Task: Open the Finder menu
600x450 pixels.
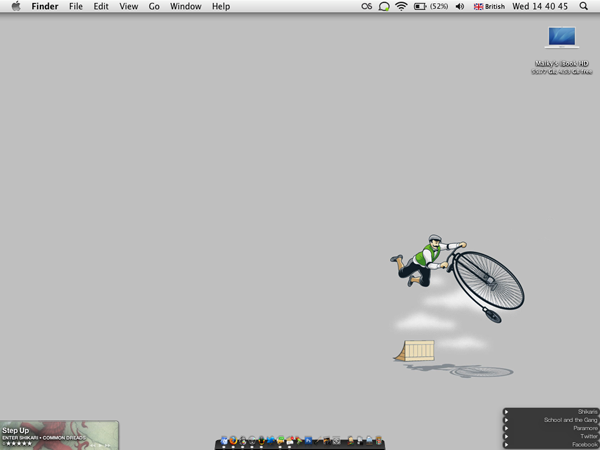Action: click(45, 7)
